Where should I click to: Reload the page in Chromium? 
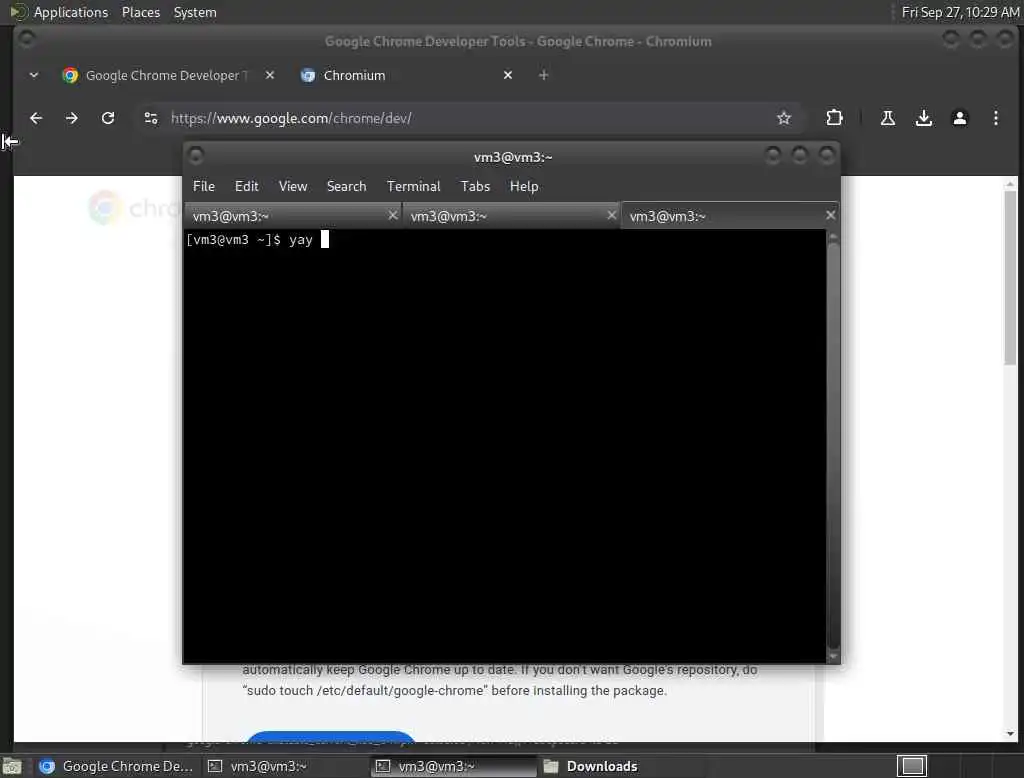(108, 118)
